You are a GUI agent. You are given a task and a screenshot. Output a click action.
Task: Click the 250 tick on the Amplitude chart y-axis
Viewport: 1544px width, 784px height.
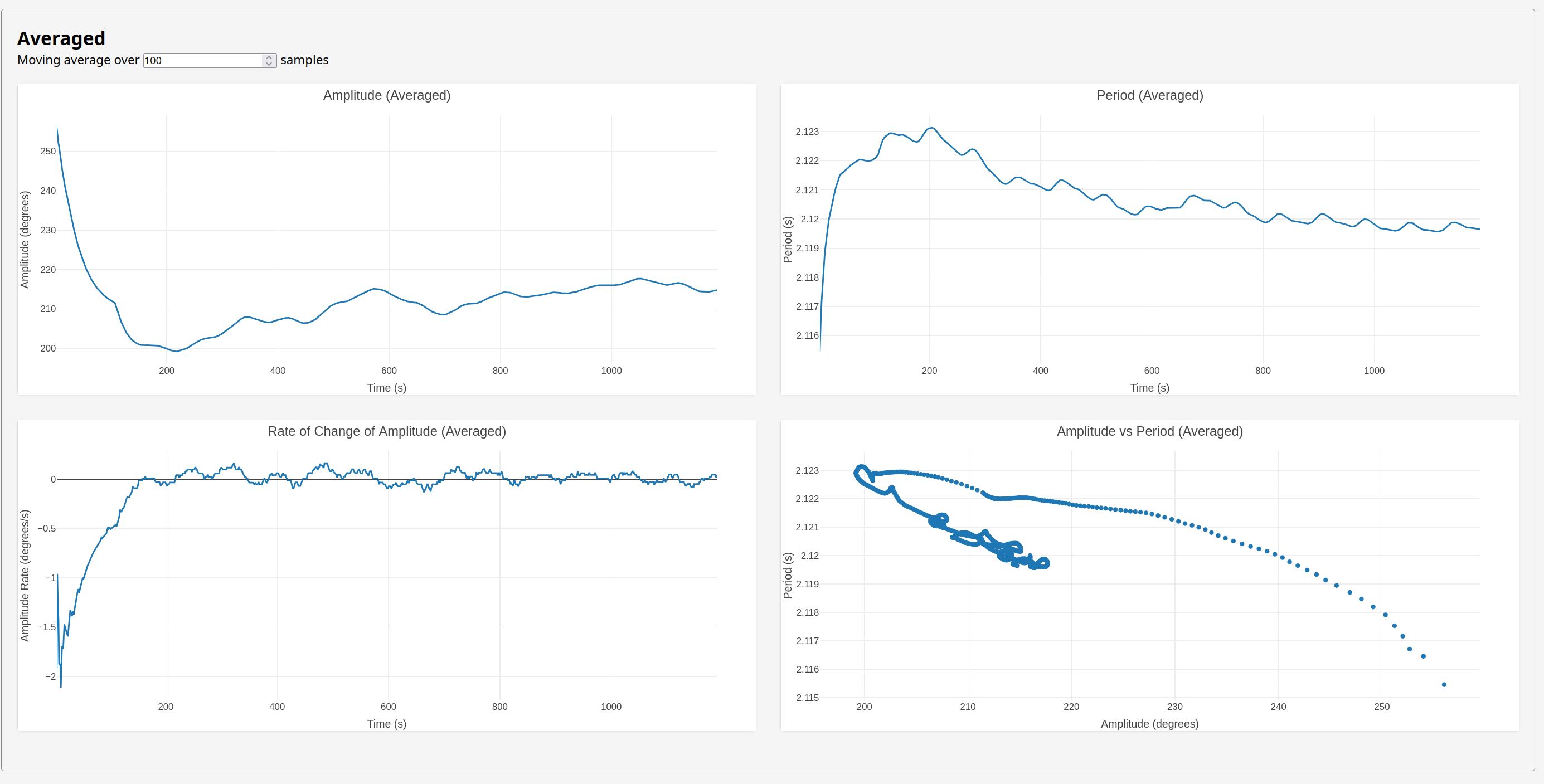tap(48, 151)
